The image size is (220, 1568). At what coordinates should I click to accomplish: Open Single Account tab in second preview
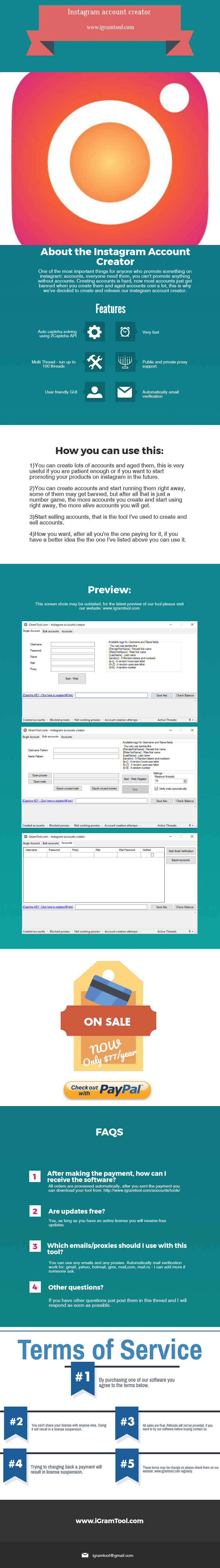pyautogui.click(x=30, y=737)
